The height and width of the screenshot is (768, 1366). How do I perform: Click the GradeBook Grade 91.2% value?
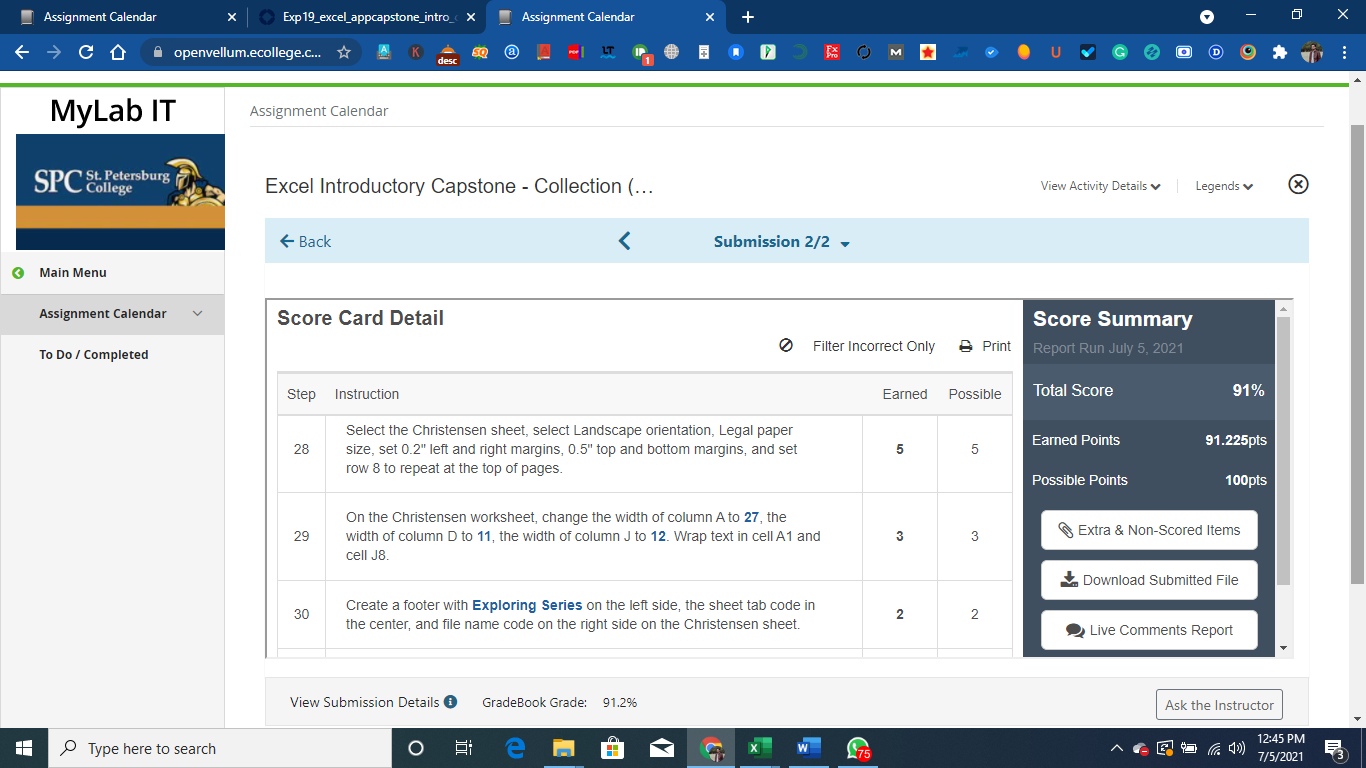pos(619,702)
